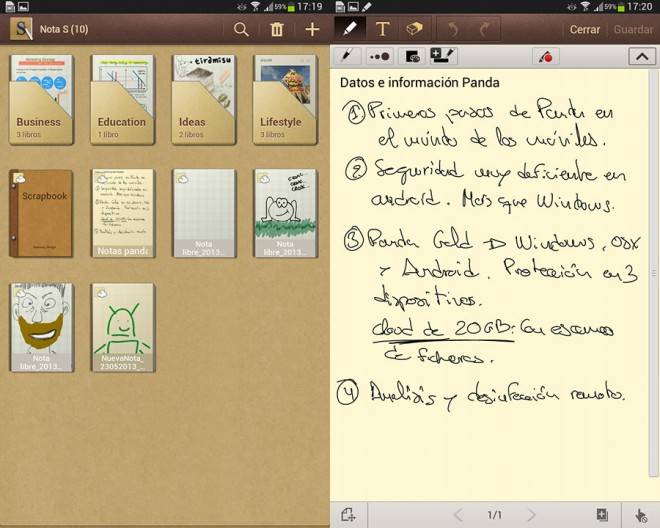660x528 pixels.
Task: Open the Scrapbook notebook
Action: 41,213
